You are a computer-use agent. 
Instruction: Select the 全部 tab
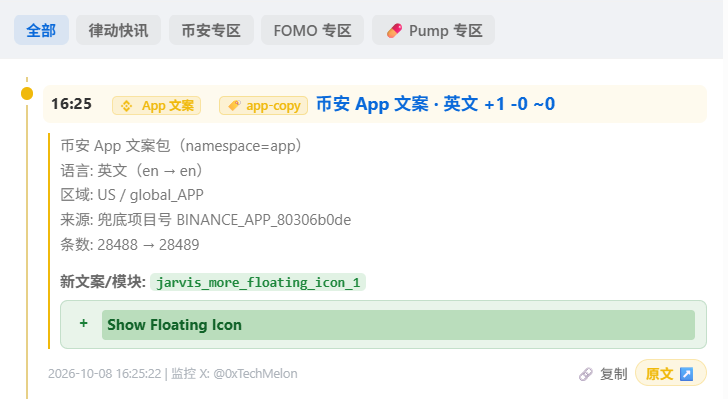pyautogui.click(x=41, y=30)
